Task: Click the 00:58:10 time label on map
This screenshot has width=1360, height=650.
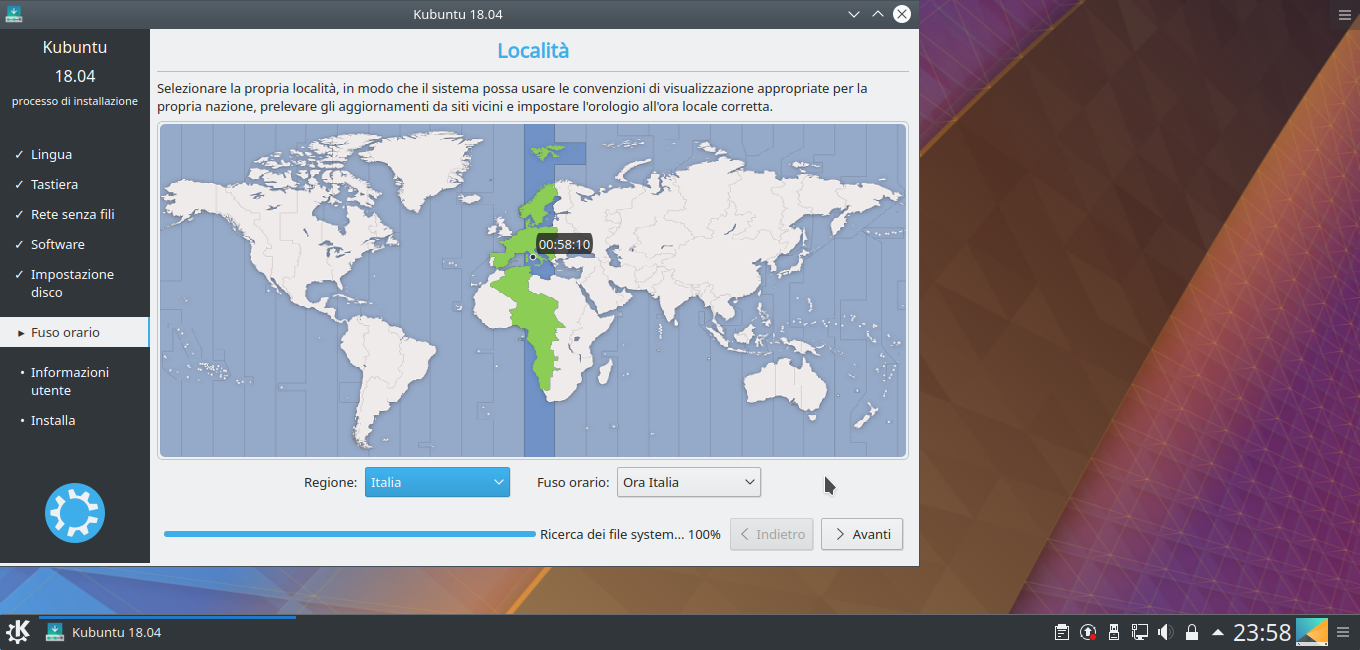Action: click(x=564, y=244)
